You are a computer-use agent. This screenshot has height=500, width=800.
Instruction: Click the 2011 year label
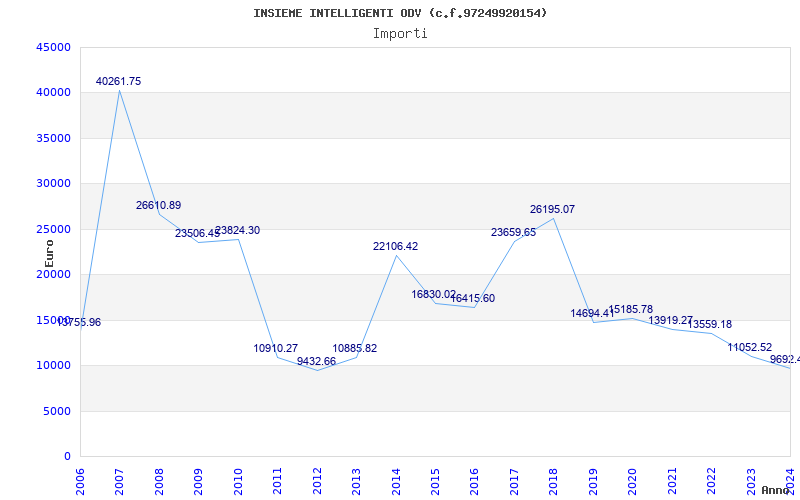point(277,481)
